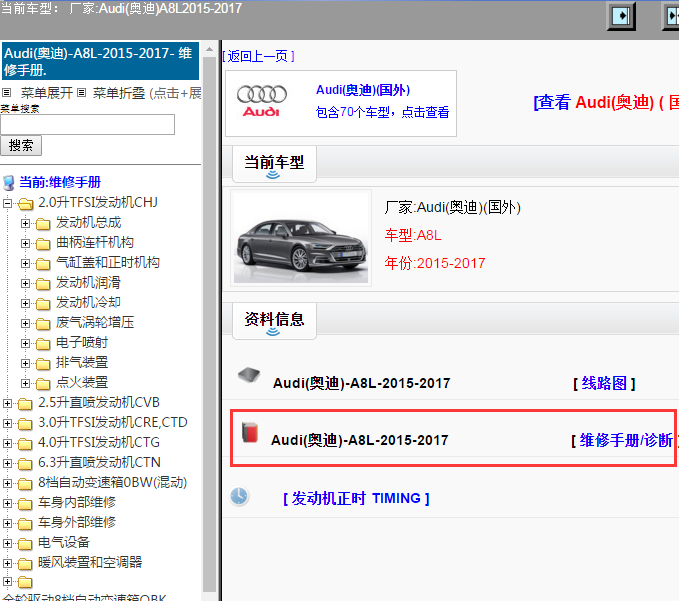The height and width of the screenshot is (601, 679).
Task: Click the scrollbar up arrow in left panel
Action: (x=210, y=49)
